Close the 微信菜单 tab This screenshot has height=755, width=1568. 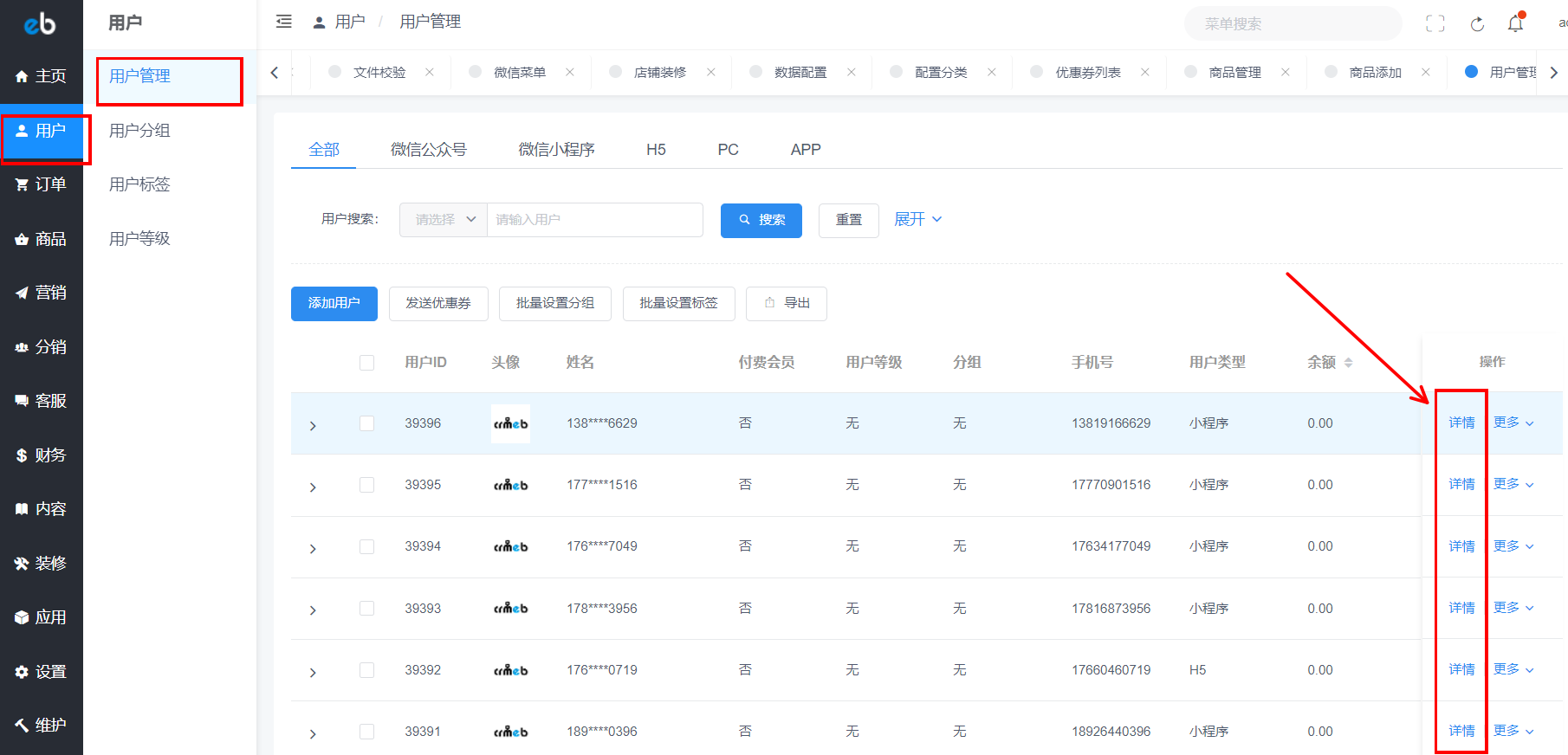point(570,72)
